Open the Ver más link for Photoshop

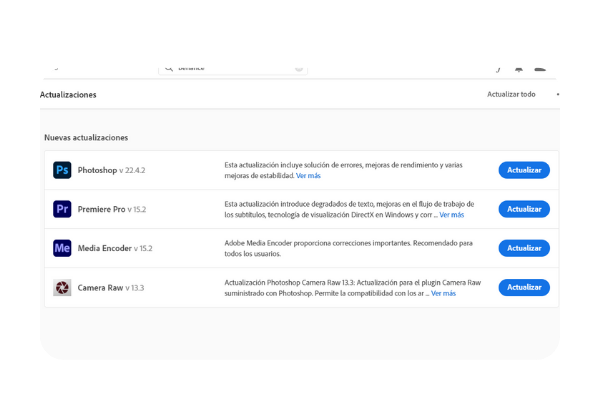tap(308, 176)
